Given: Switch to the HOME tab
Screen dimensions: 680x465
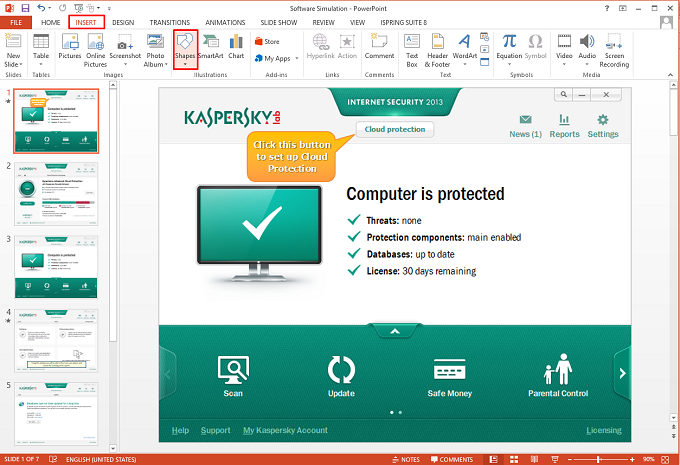Looking at the screenshot, I should [51, 23].
